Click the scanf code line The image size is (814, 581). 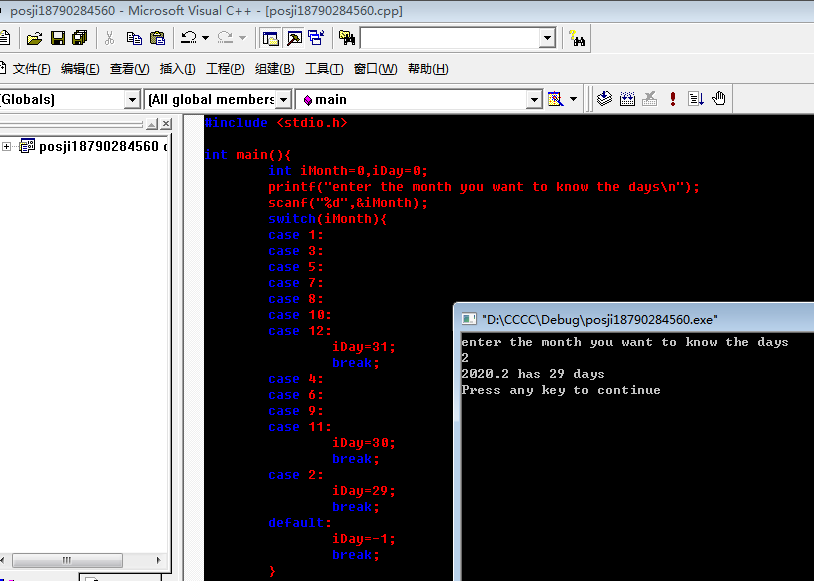[x=348, y=203]
